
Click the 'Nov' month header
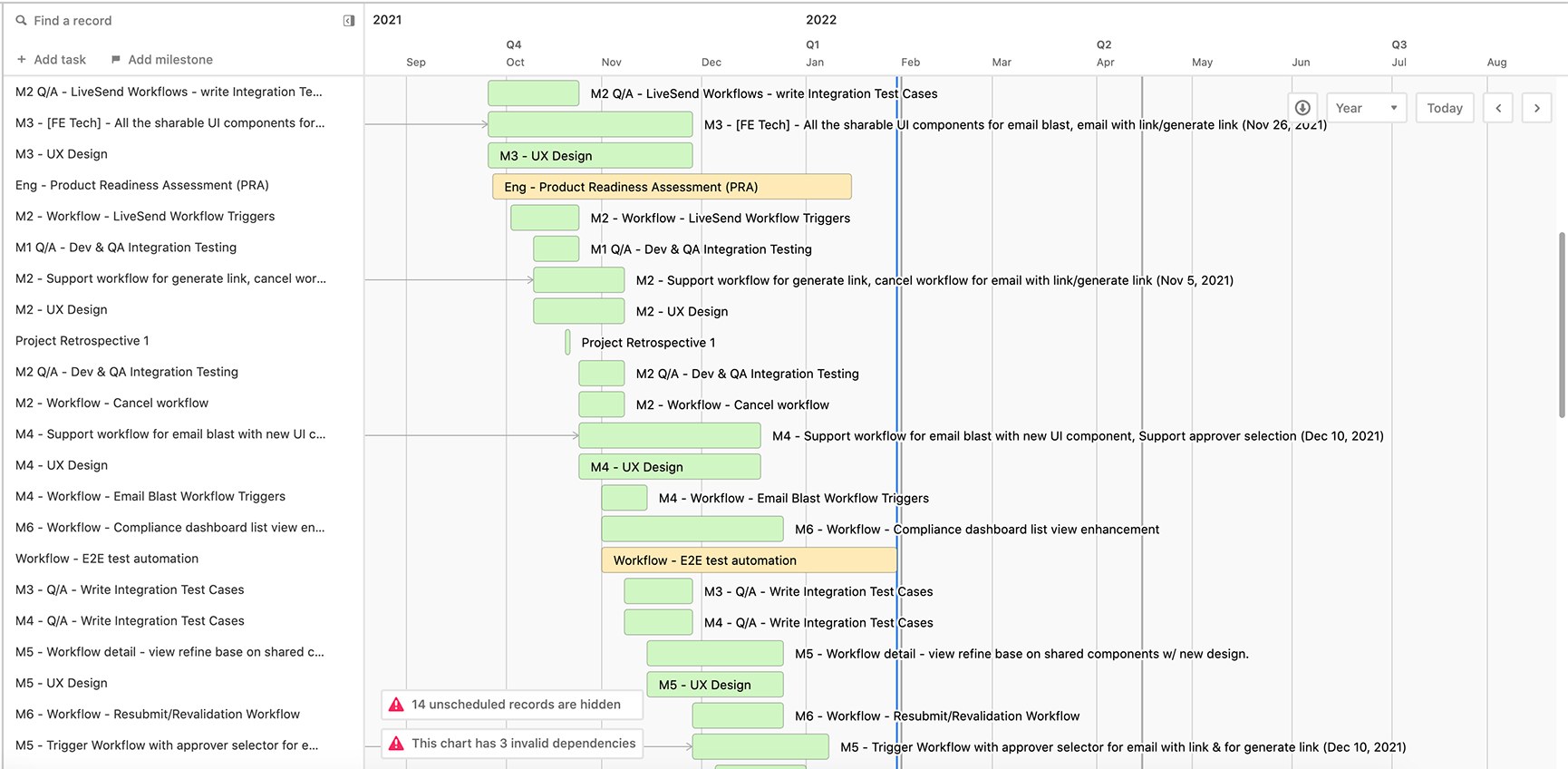(612, 63)
